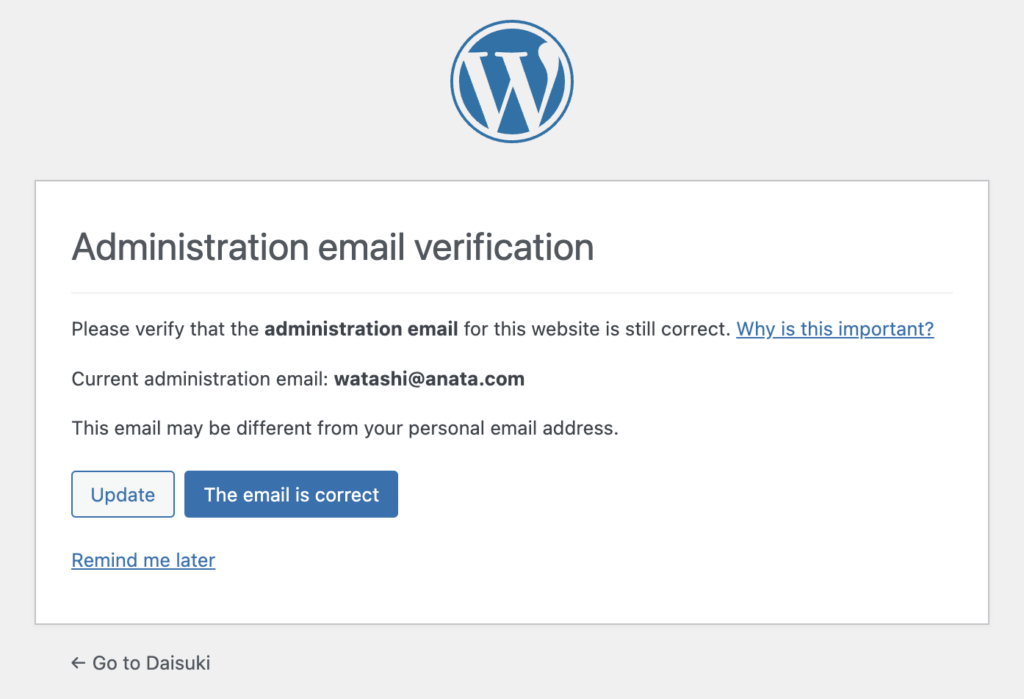
Task: Click the personal email address notice sentence
Action: pos(345,429)
